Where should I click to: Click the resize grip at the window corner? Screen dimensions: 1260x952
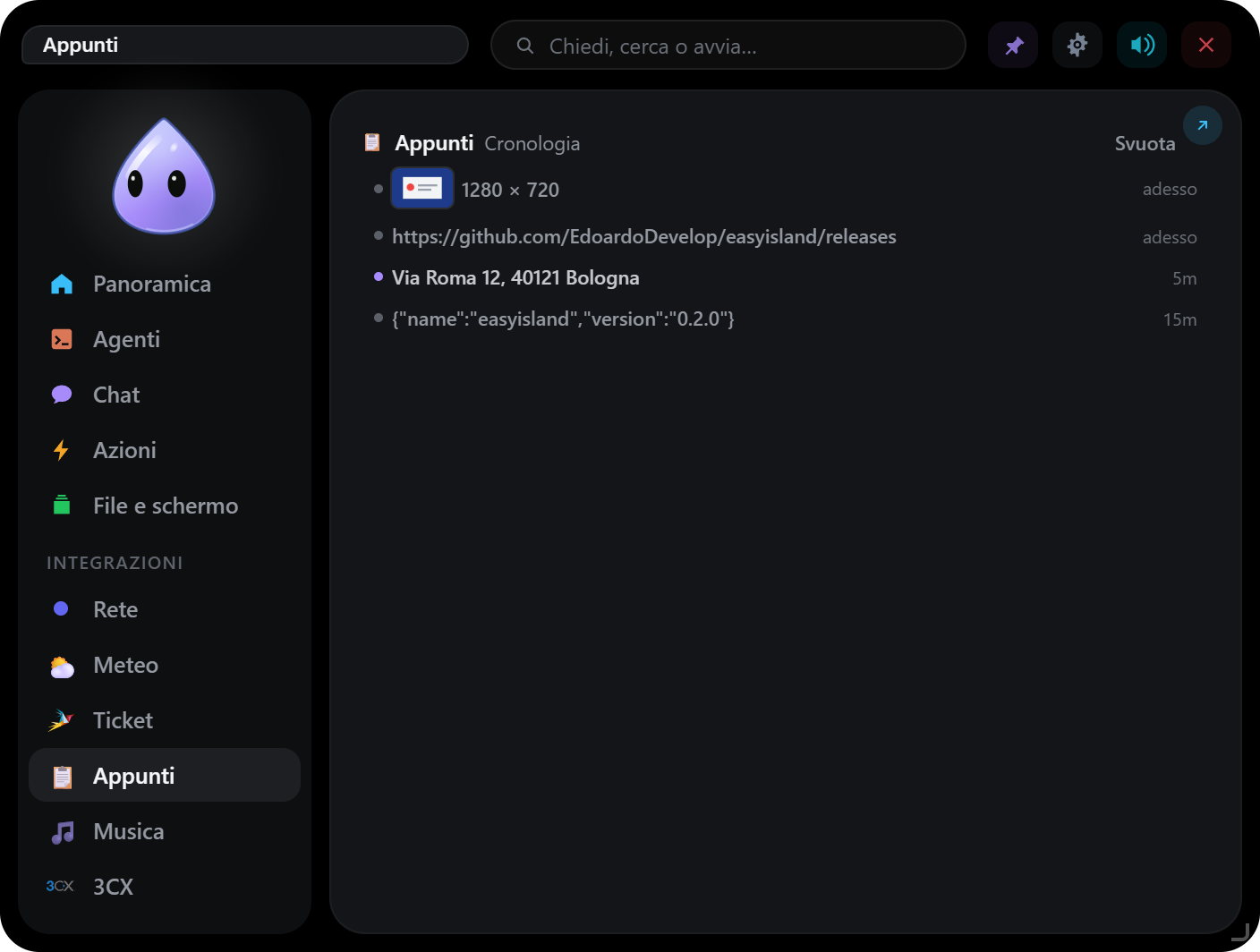point(1240,932)
